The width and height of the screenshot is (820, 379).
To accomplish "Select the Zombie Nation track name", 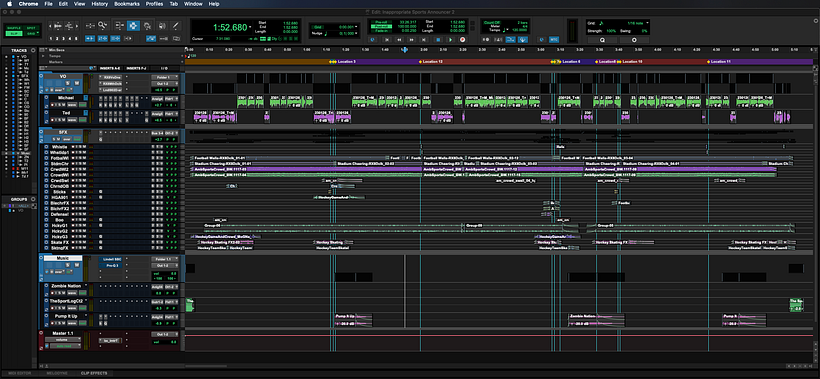I will (66, 286).
